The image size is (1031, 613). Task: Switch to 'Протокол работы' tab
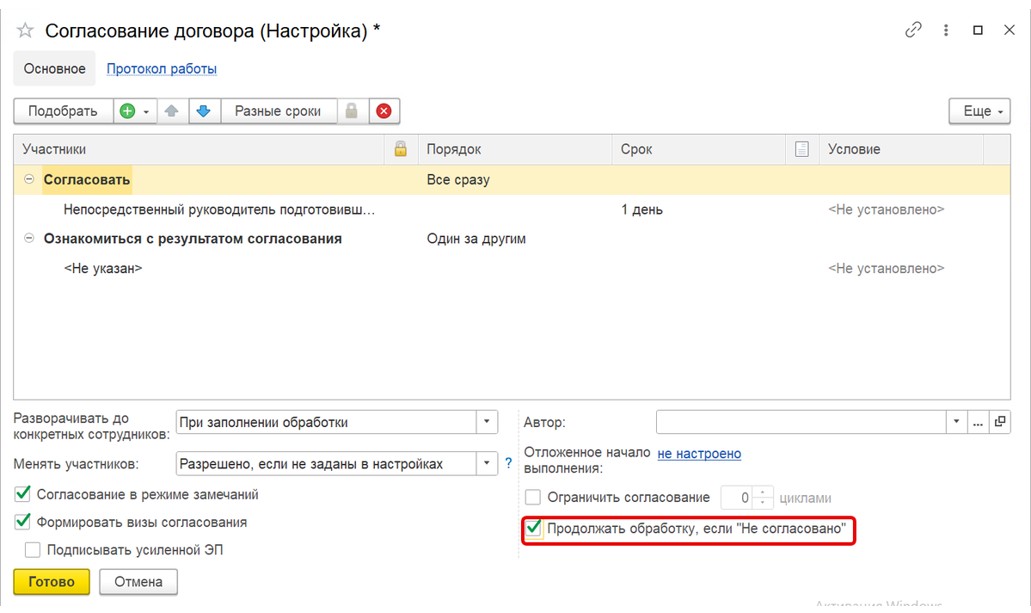pos(162,69)
